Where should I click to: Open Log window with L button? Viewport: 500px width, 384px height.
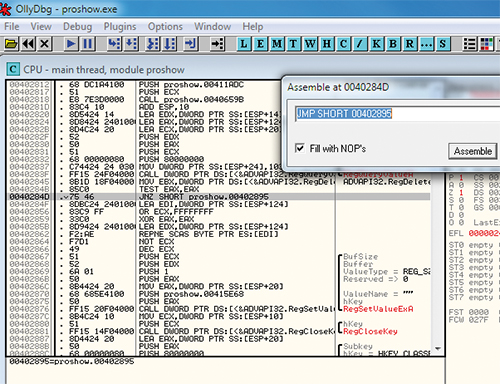pyautogui.click(x=244, y=44)
